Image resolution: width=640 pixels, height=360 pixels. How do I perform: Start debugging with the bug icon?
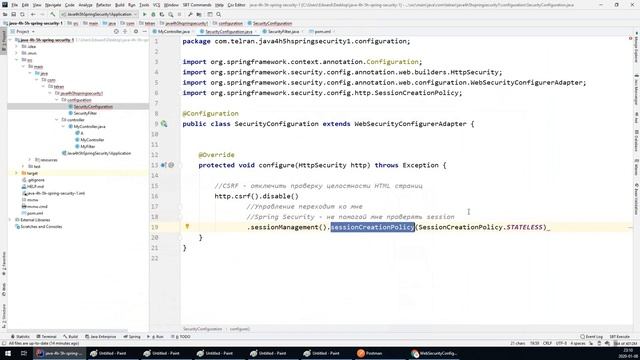pos(153,14)
